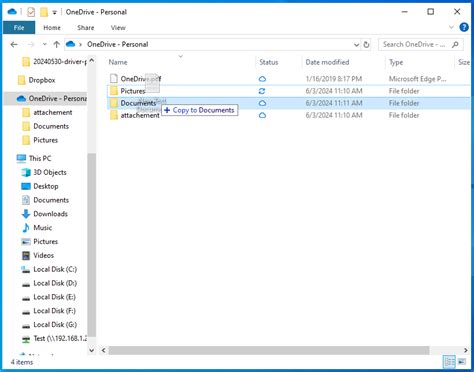Click horizontal scrollbar right arrow
Image resolution: width=474 pixels, height=372 pixels.
tap(466, 350)
